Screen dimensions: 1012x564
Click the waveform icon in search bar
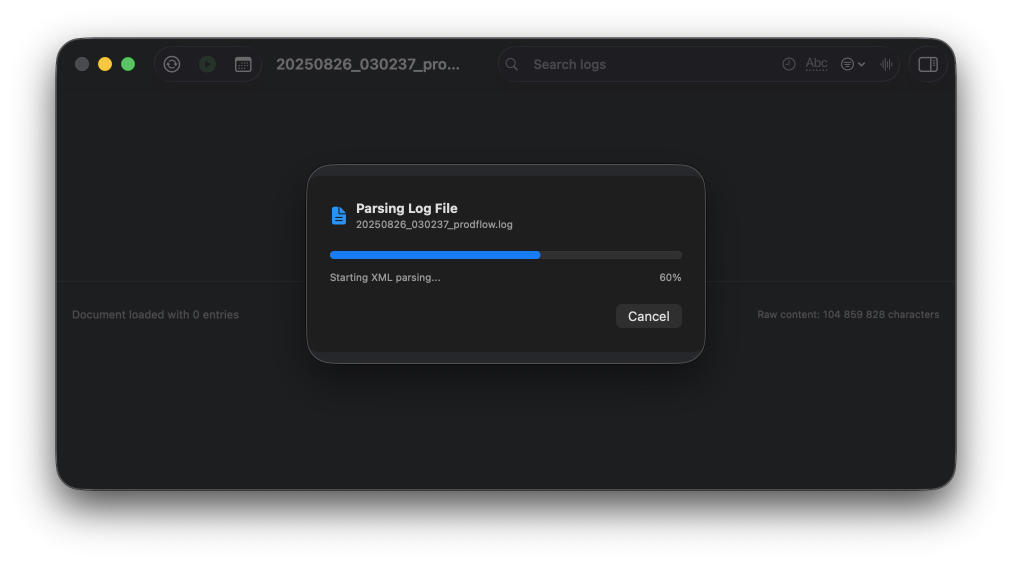[886, 64]
